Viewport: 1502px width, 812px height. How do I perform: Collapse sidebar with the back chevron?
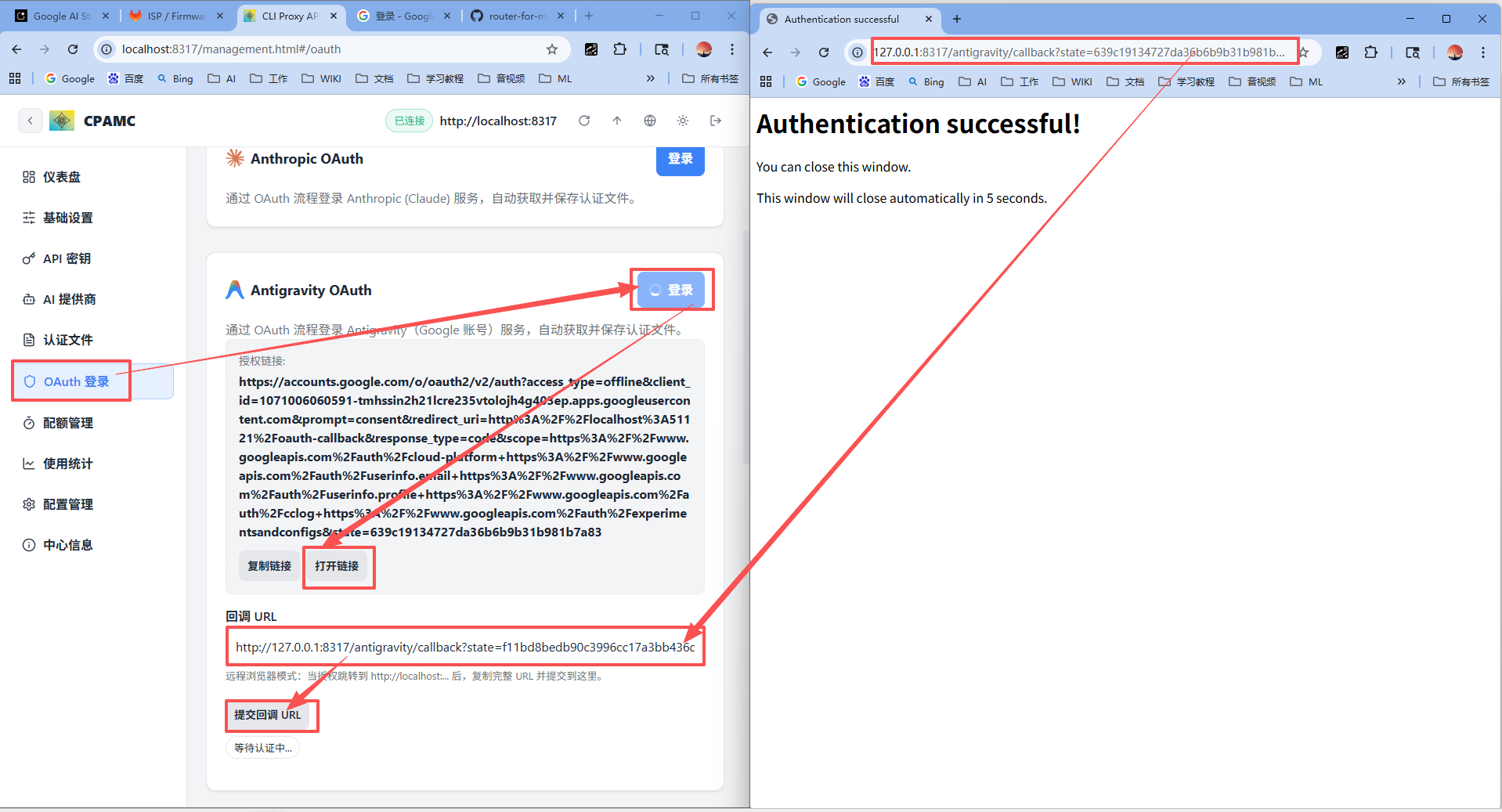(x=30, y=121)
